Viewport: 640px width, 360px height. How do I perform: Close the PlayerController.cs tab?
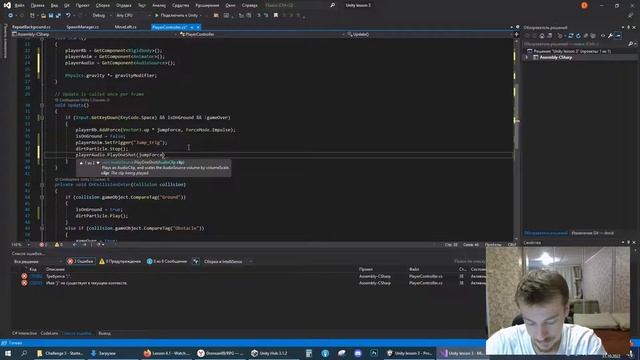[x=198, y=27]
